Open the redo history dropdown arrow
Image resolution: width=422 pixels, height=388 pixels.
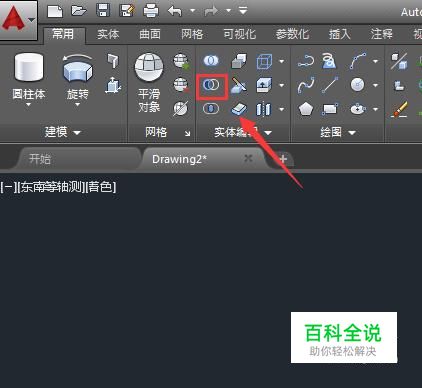pos(228,11)
